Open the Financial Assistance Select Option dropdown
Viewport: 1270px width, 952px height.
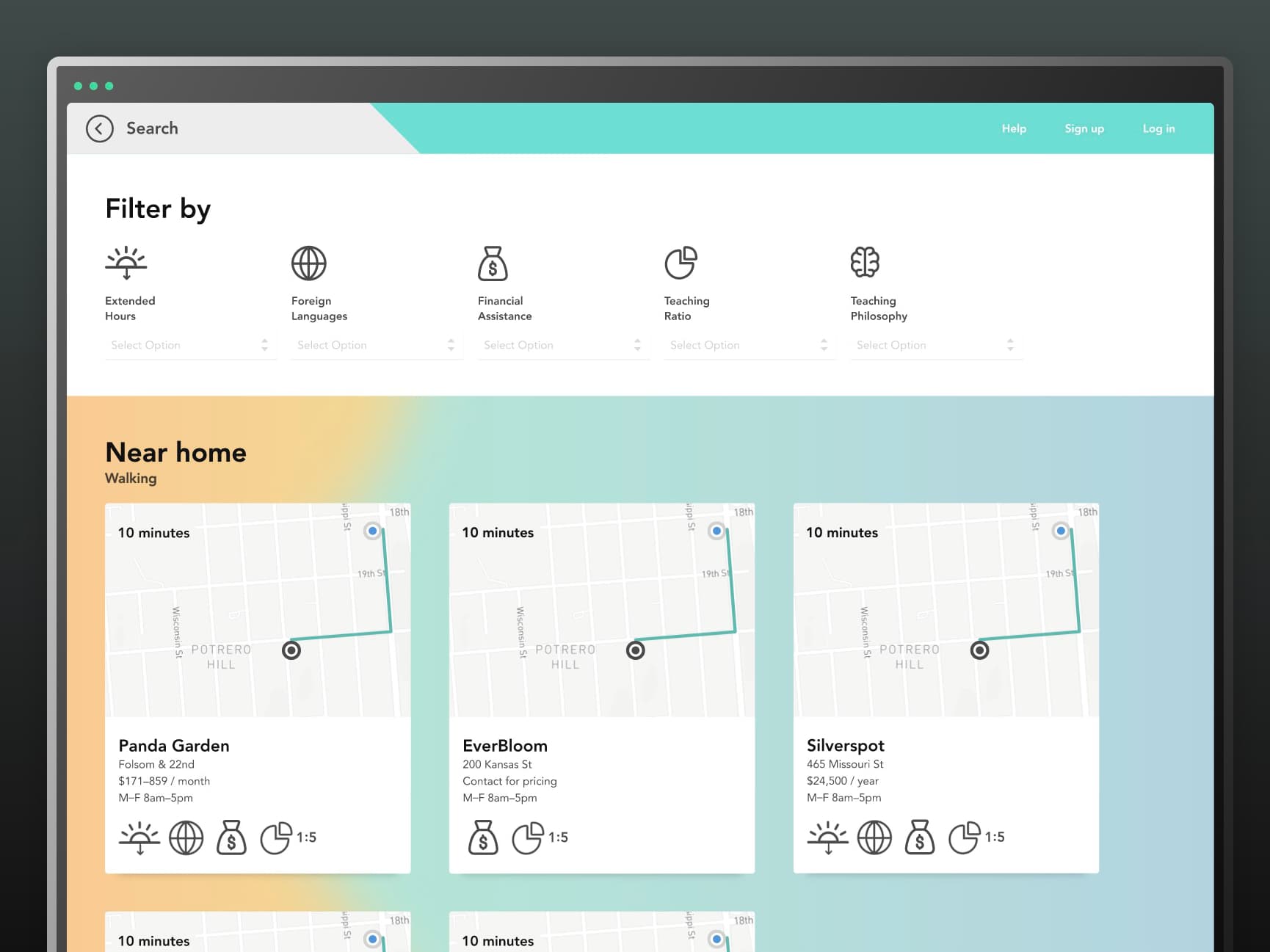[564, 345]
